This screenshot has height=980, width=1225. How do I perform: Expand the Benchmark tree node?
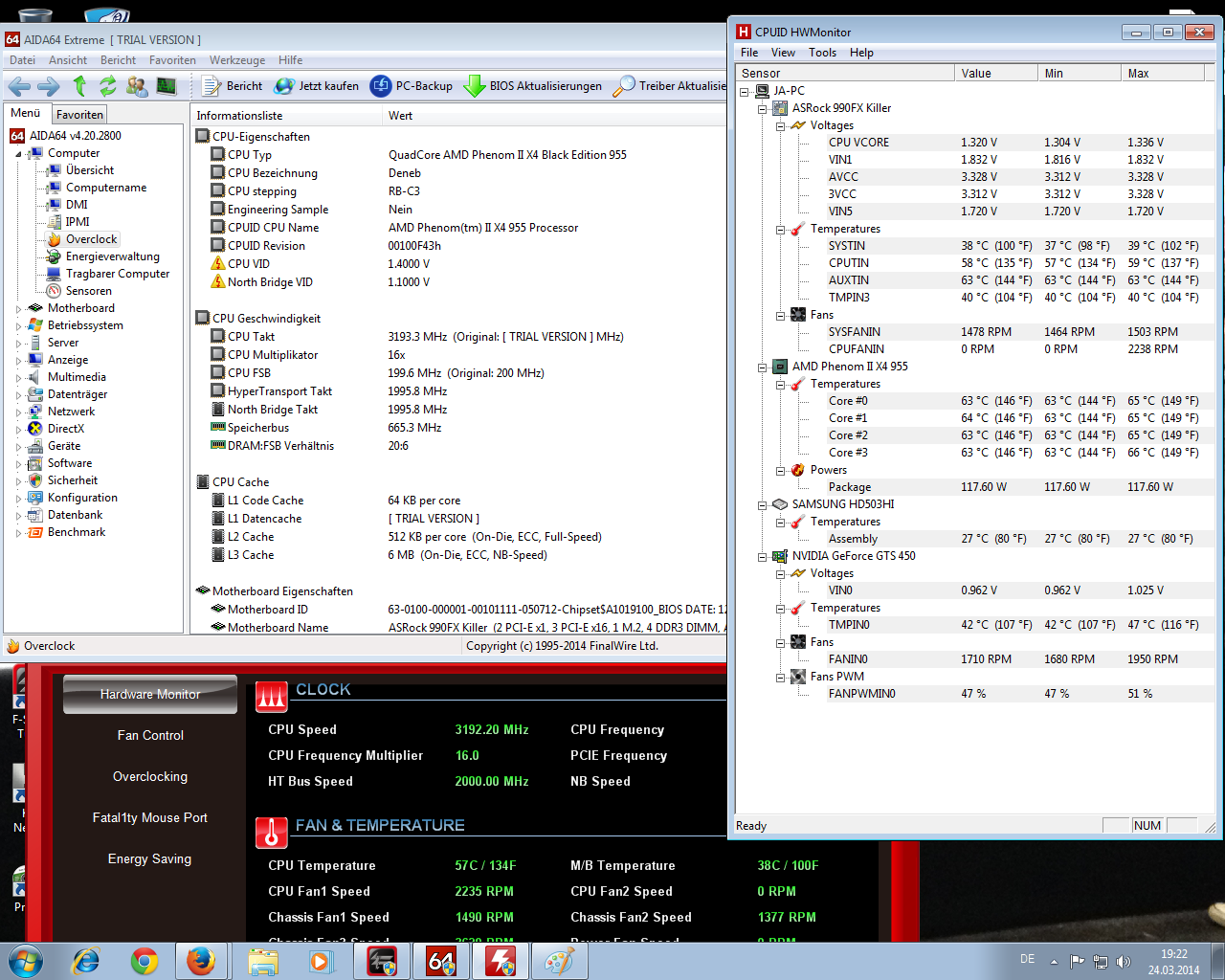pos(18,532)
